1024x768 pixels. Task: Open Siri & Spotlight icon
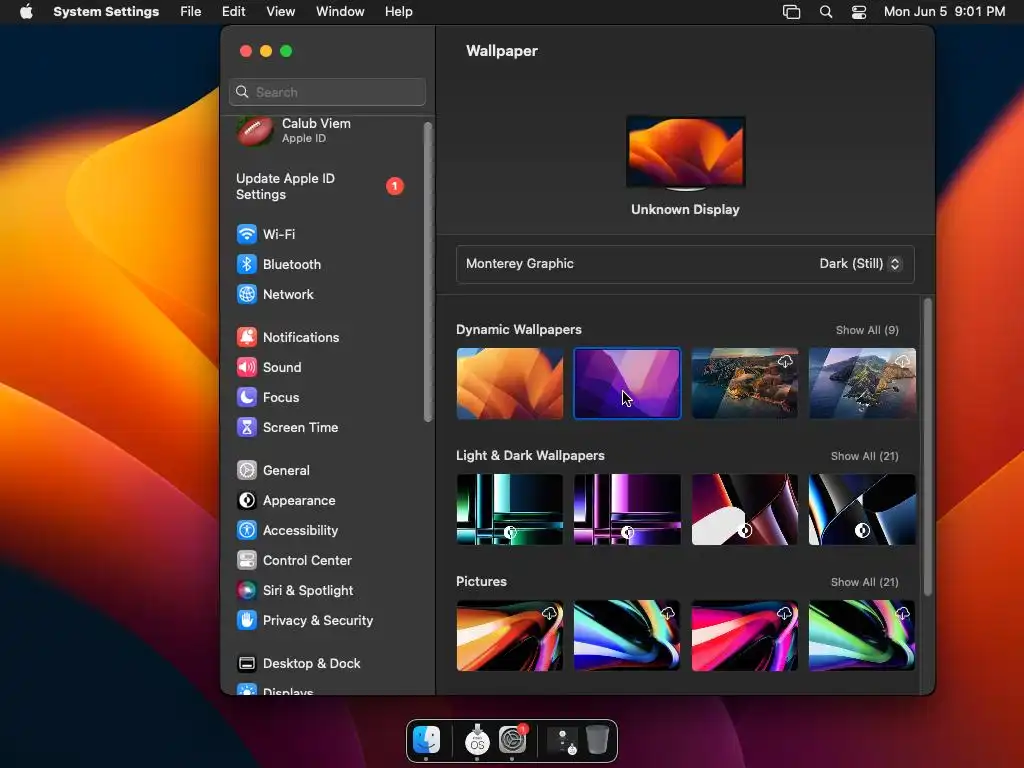pyautogui.click(x=247, y=590)
